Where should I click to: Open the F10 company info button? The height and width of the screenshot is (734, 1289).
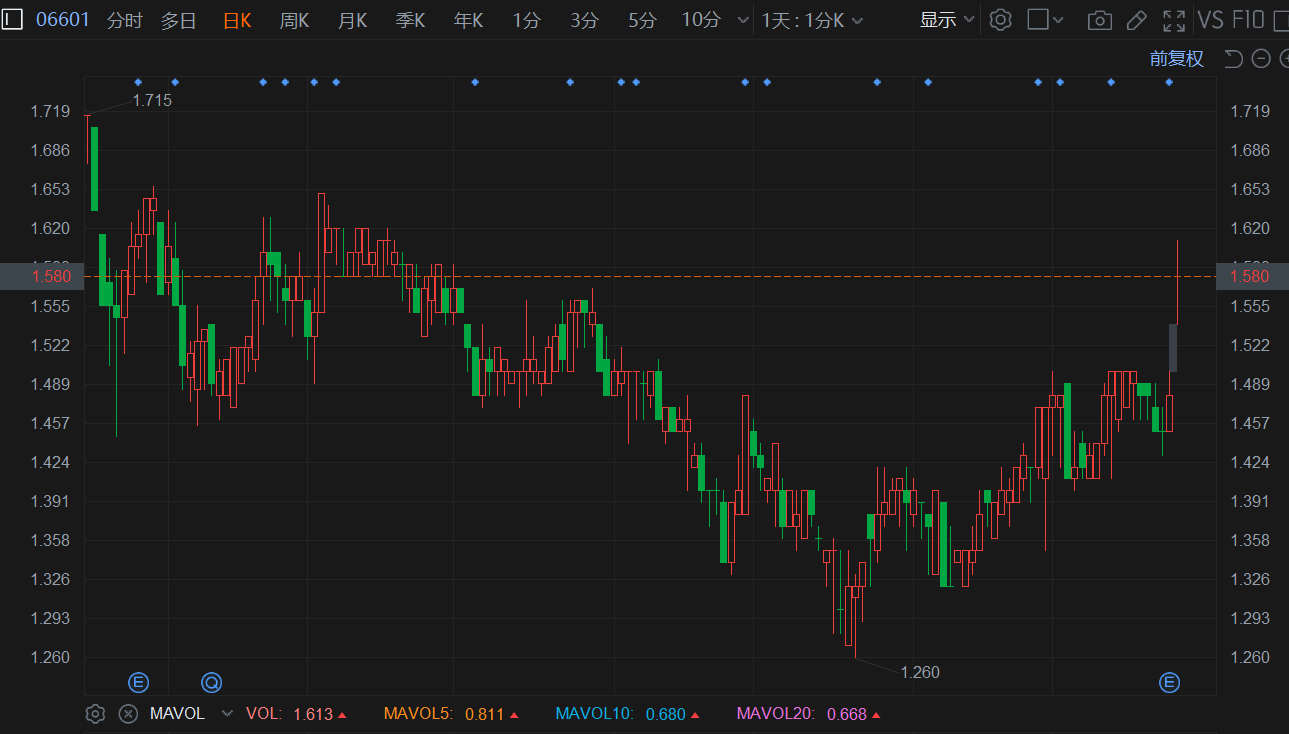[1248, 20]
